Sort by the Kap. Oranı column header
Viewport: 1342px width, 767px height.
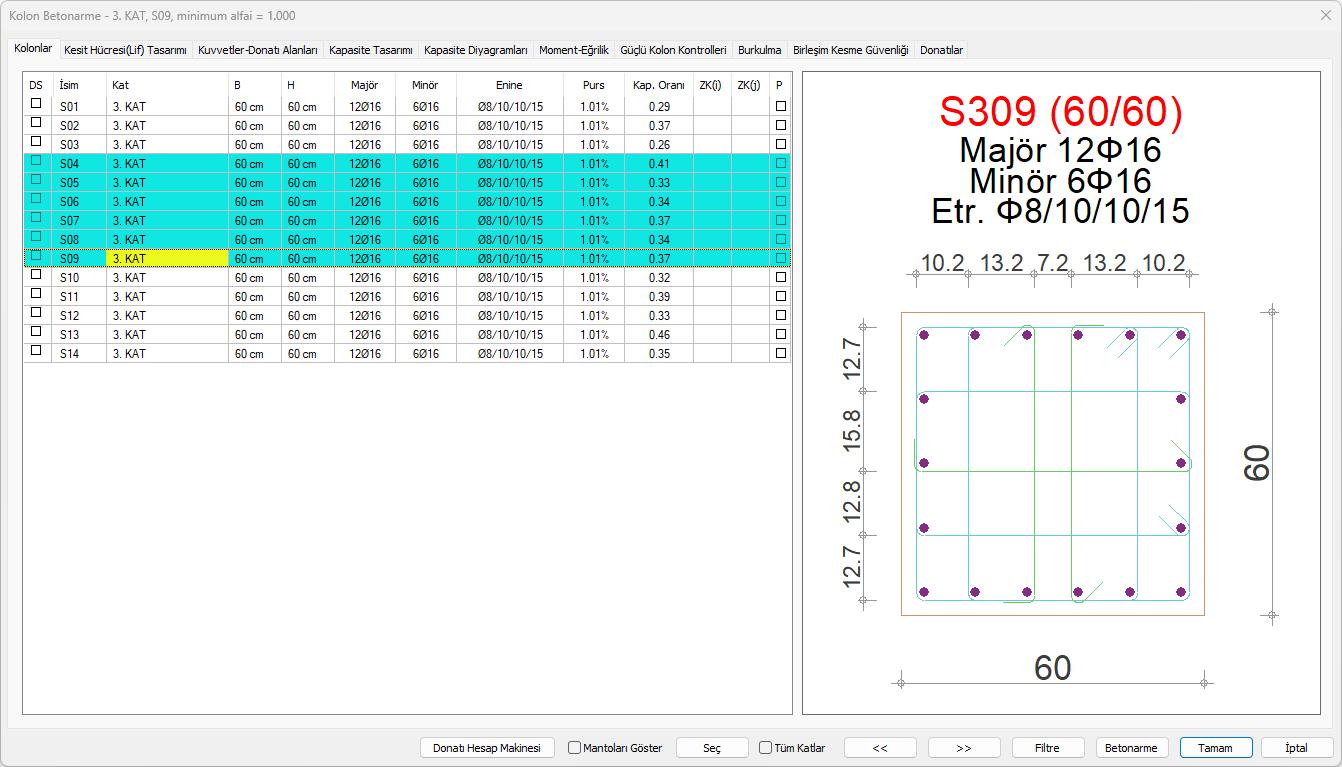click(x=658, y=85)
